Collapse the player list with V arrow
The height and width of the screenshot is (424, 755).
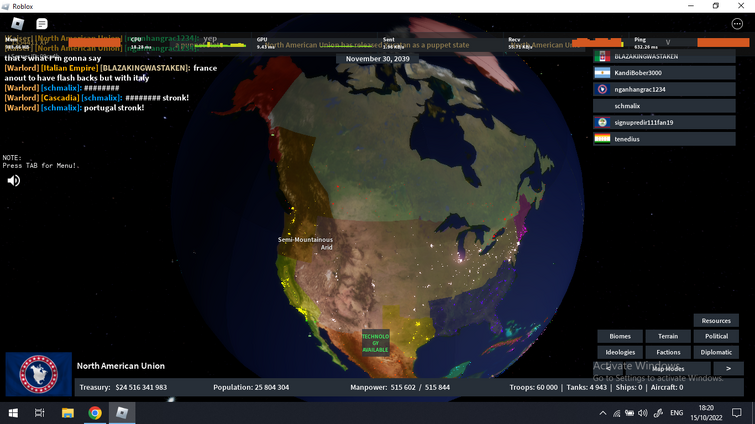pyautogui.click(x=668, y=42)
